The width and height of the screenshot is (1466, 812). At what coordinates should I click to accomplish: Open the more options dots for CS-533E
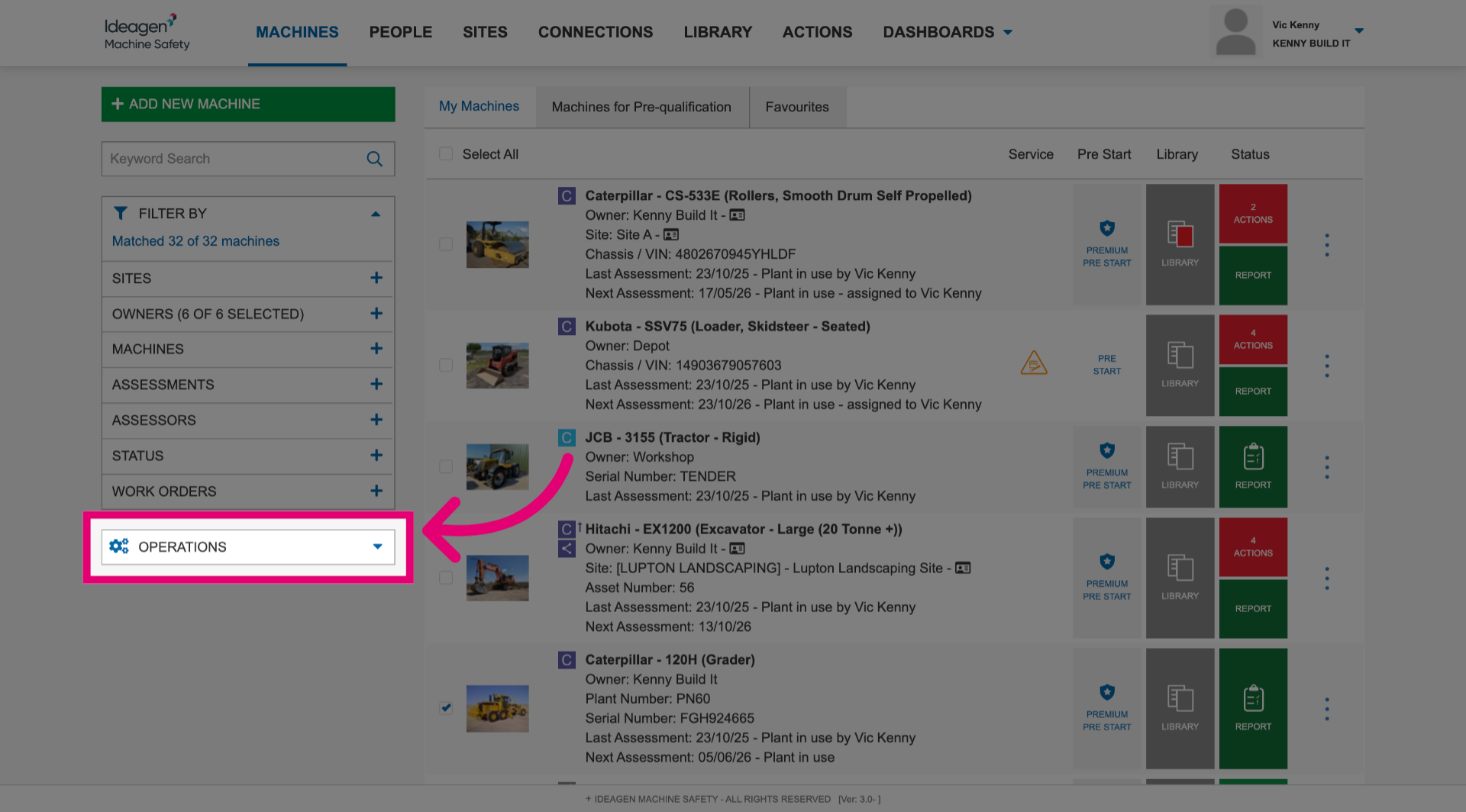[1327, 245]
